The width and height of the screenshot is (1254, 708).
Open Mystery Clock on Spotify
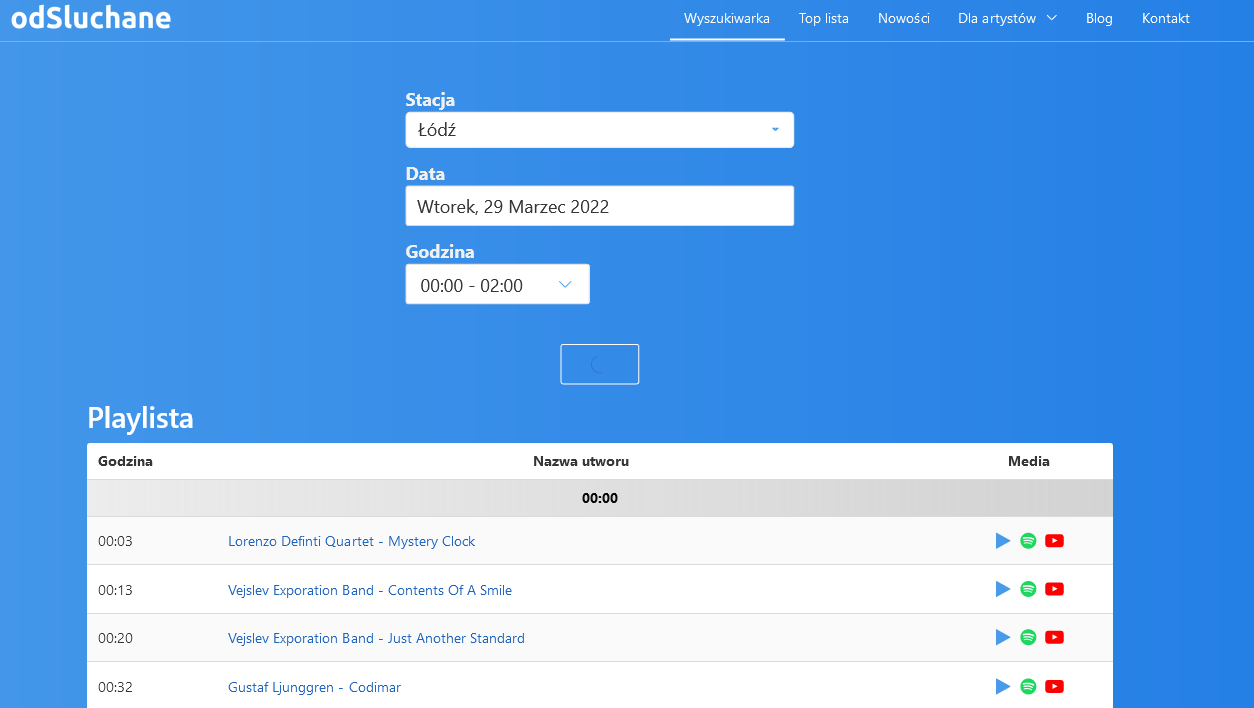tap(1028, 541)
